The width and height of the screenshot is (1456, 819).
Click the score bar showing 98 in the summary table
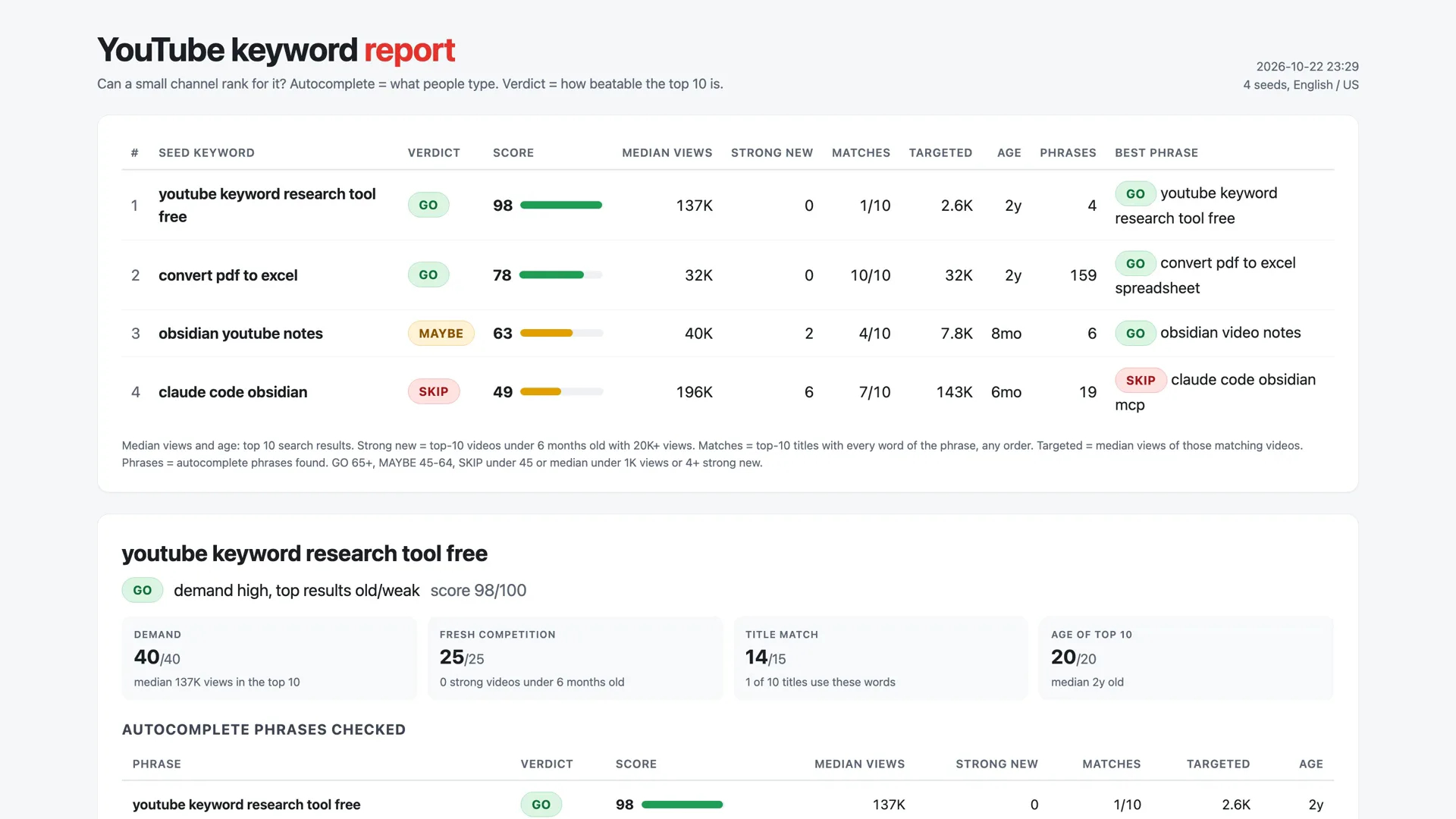[x=561, y=206]
